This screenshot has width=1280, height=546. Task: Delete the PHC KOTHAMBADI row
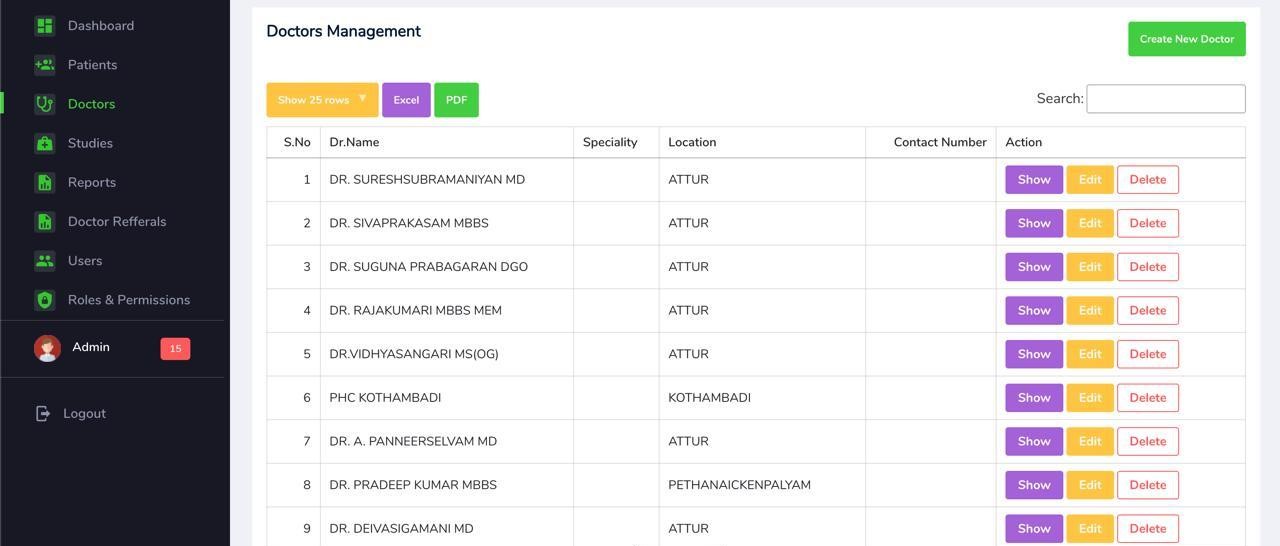[1147, 398]
